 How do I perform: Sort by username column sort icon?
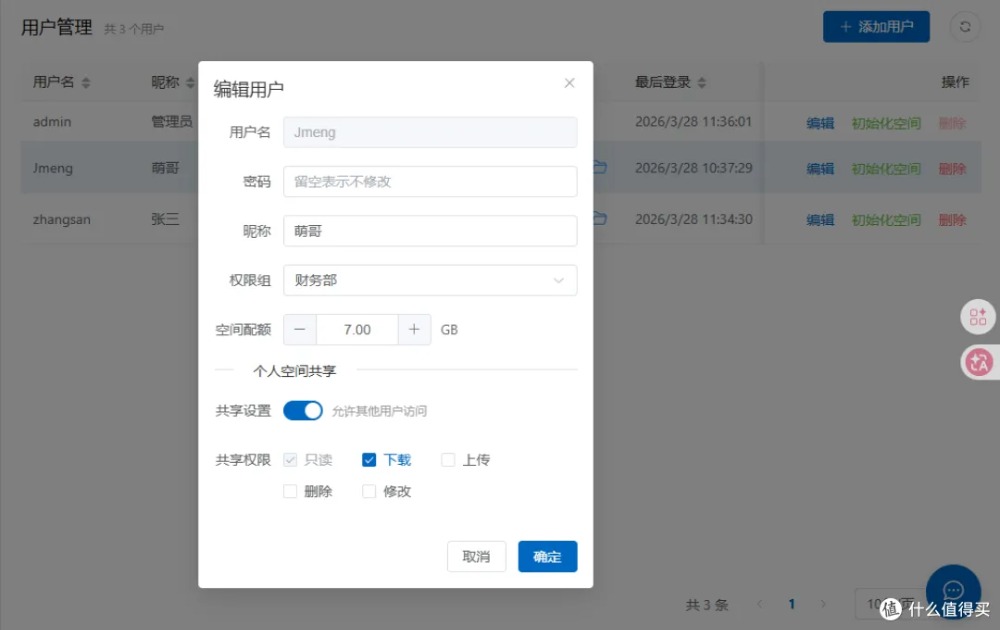point(86,83)
